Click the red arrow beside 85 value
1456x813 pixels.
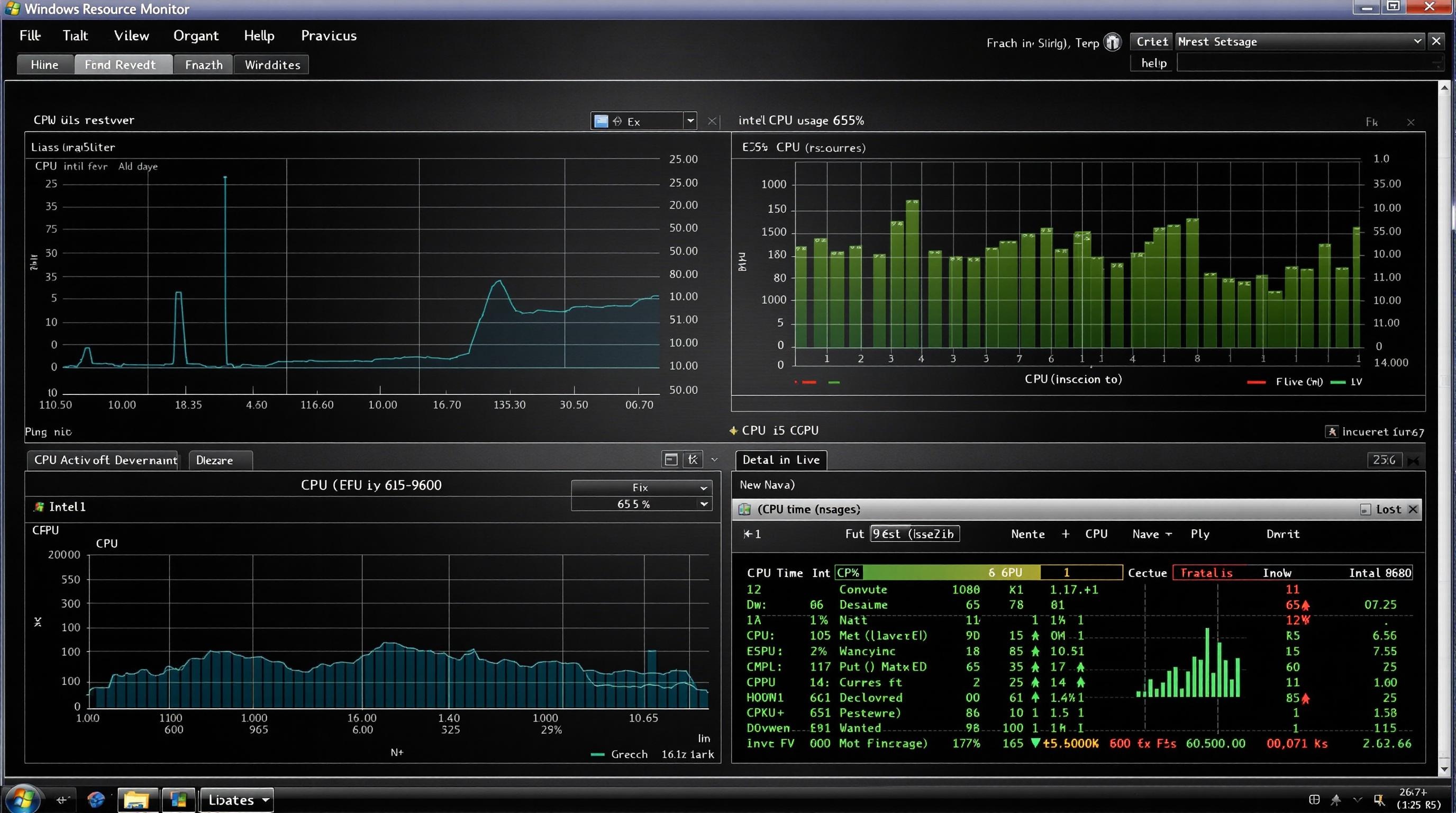click(x=1305, y=698)
